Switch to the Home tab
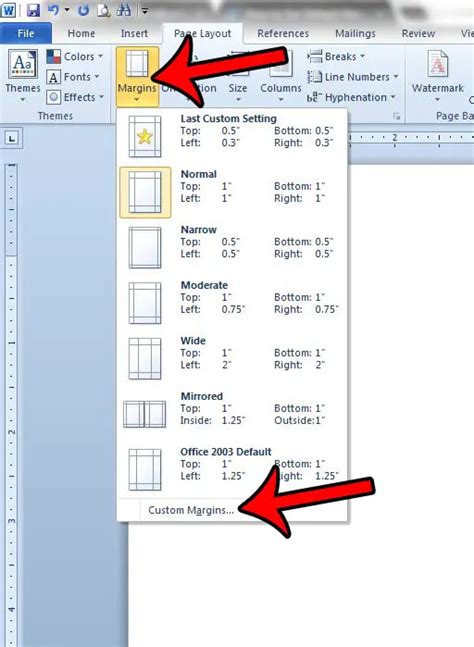 81,33
